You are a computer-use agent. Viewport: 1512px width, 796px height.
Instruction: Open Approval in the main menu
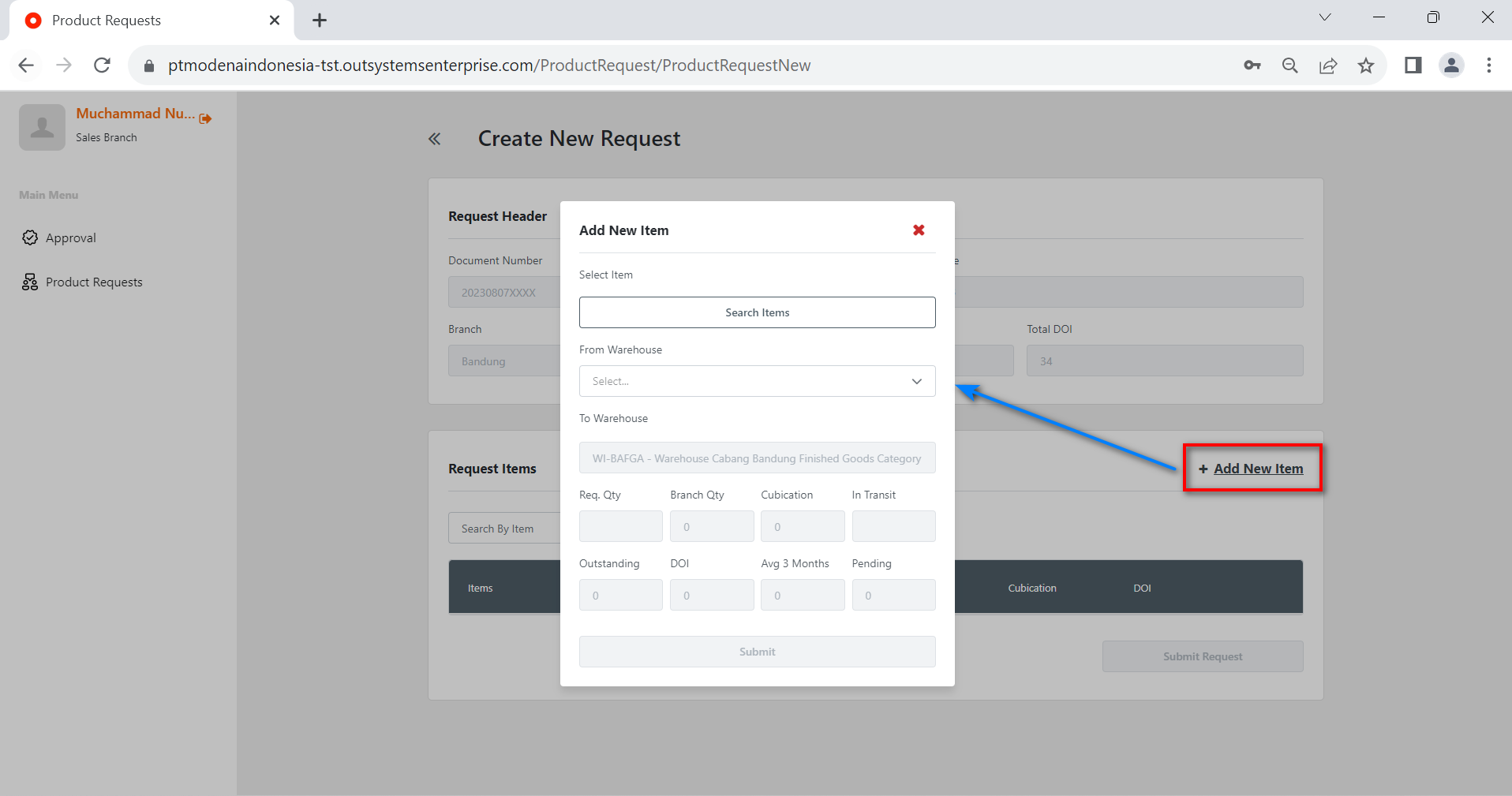(70, 238)
